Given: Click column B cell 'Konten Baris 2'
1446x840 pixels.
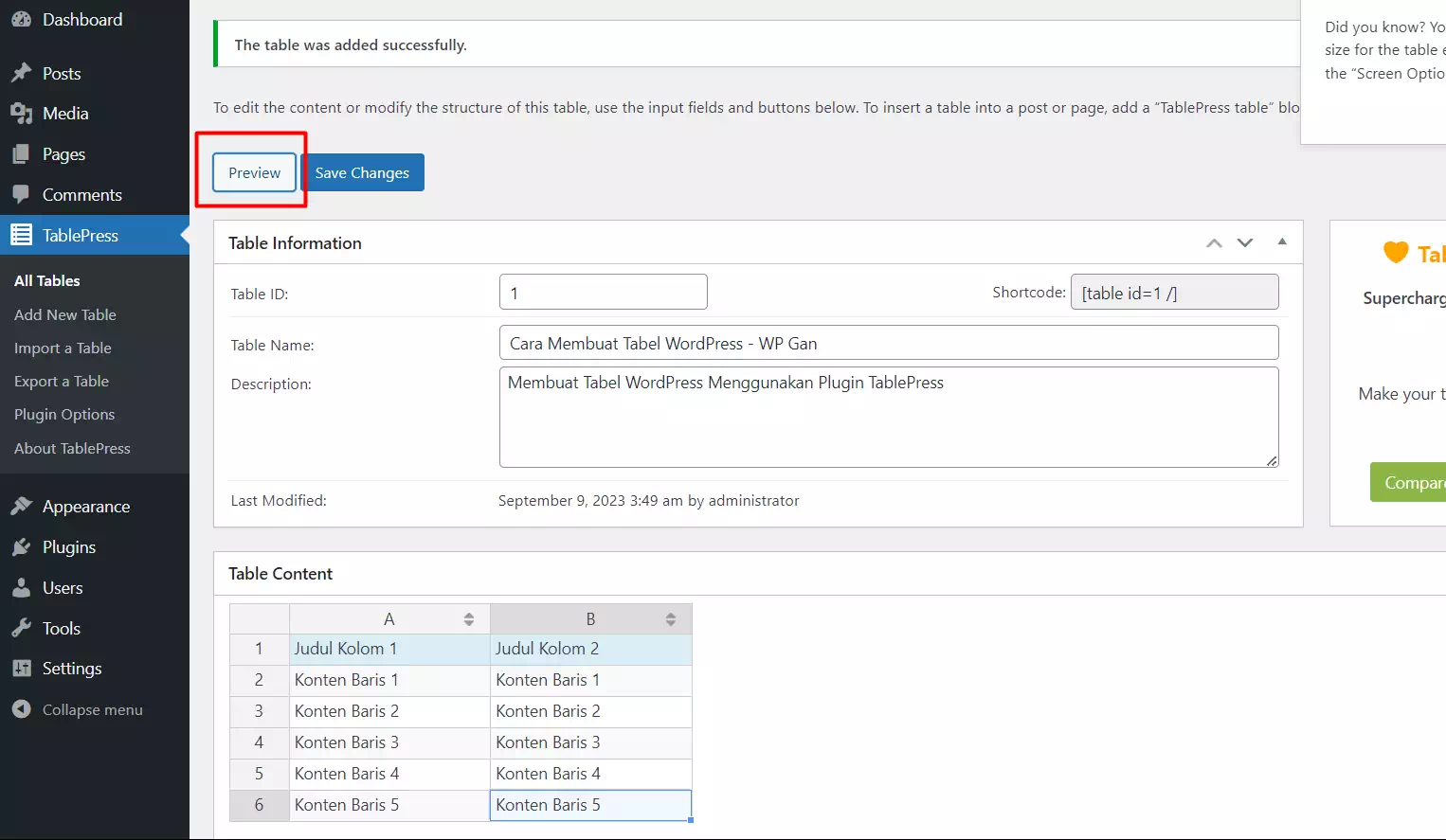Looking at the screenshot, I should pyautogui.click(x=591, y=711).
